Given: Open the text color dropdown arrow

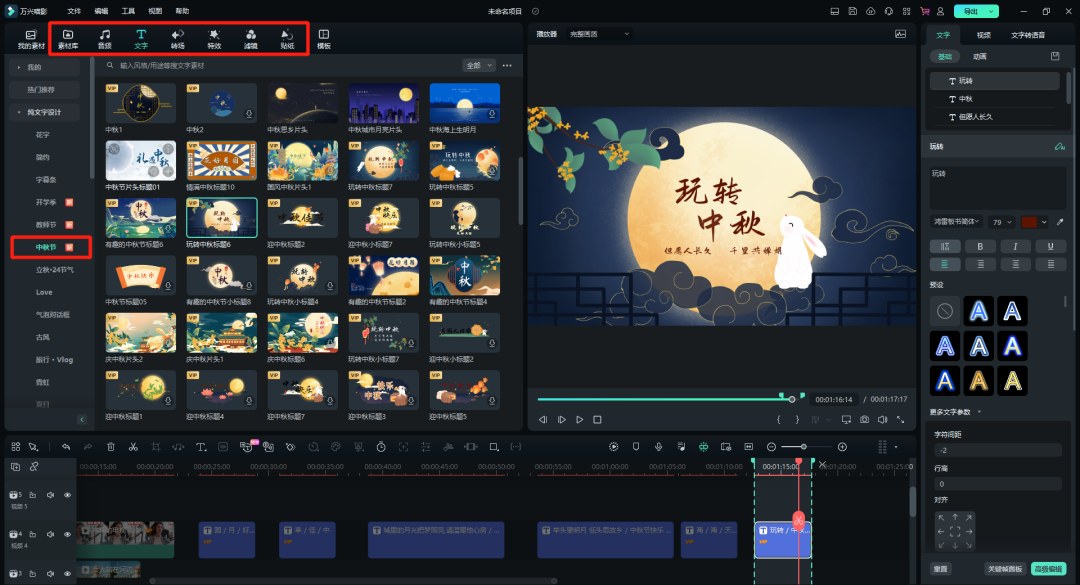Looking at the screenshot, I should 1044,222.
